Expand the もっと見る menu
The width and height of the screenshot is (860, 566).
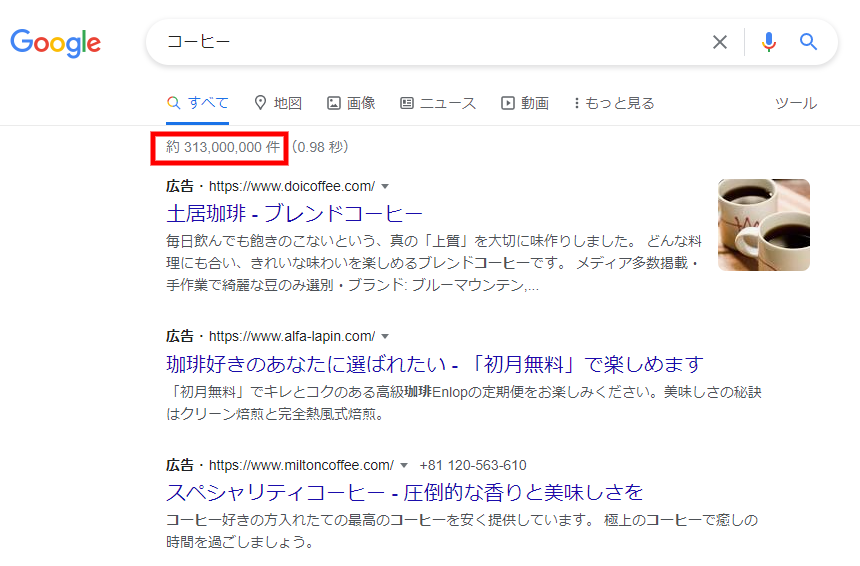coord(614,103)
